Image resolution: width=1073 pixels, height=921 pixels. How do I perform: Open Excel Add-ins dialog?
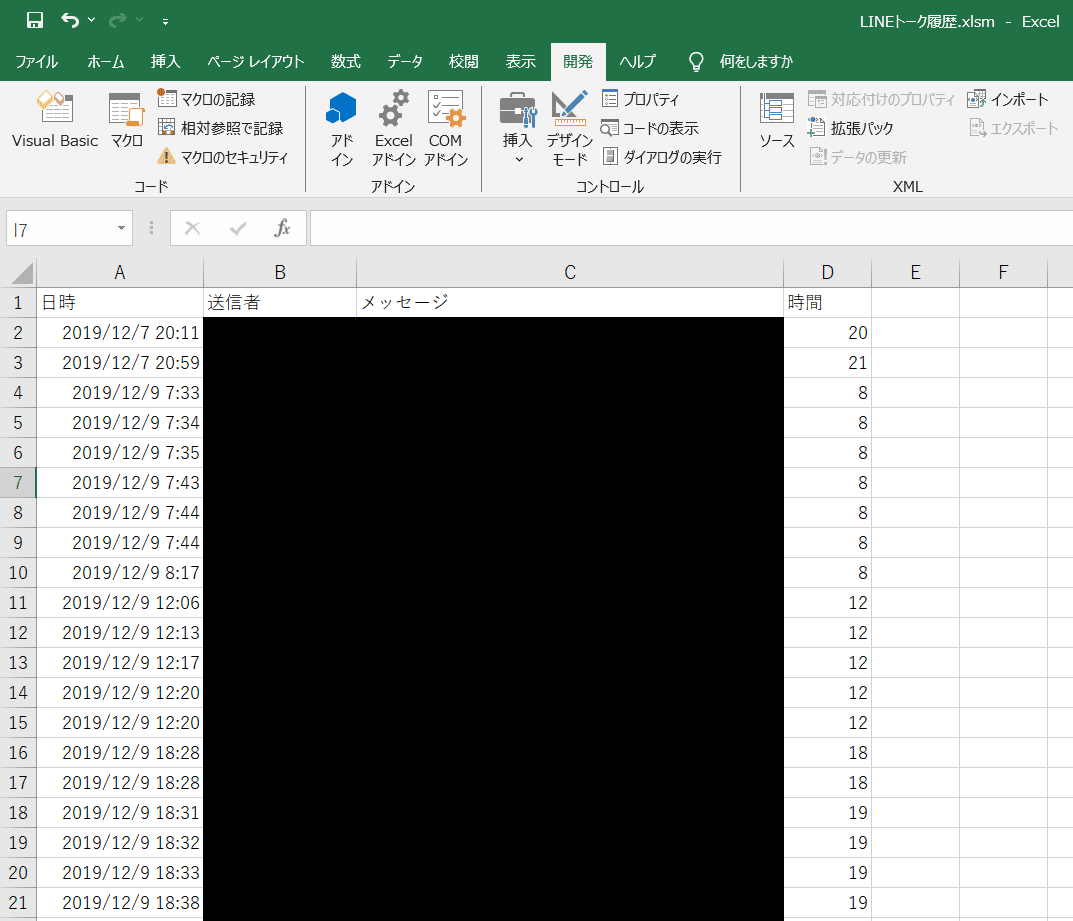point(393,129)
